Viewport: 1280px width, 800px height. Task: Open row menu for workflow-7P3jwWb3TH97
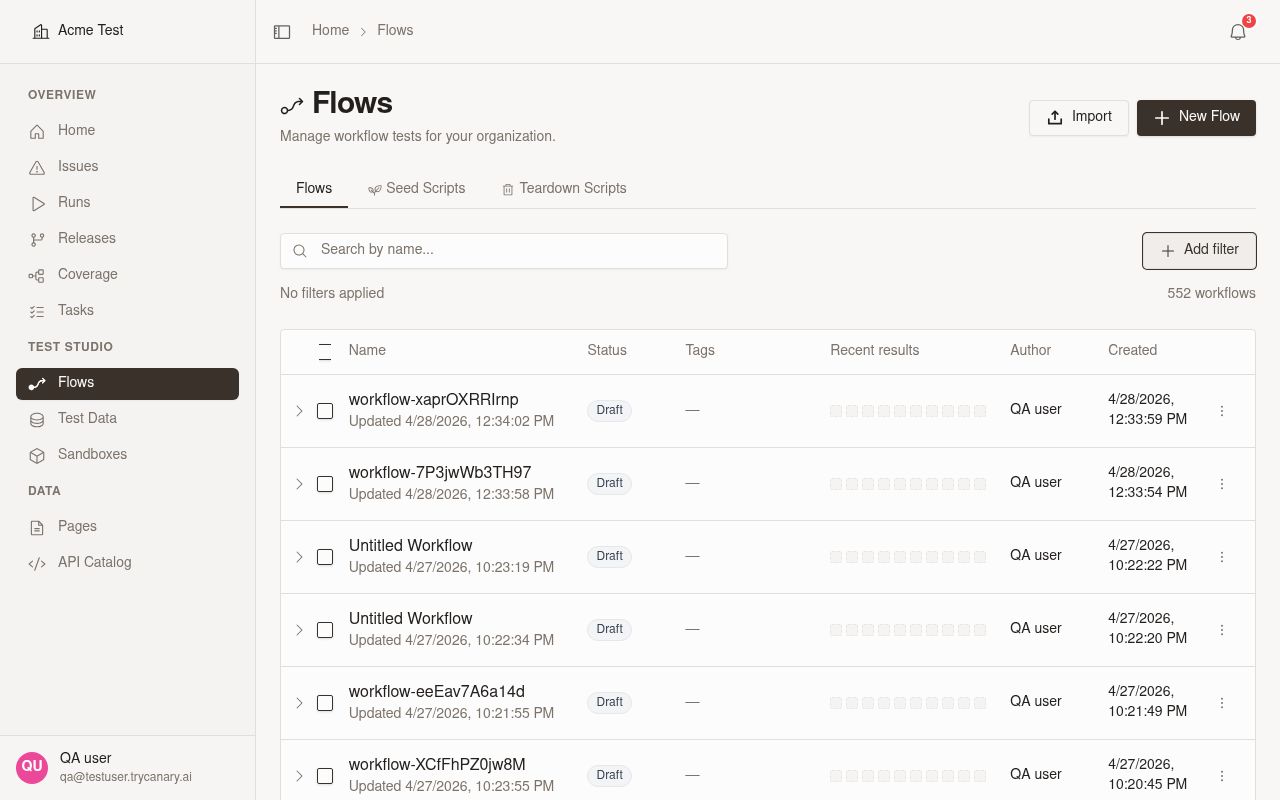(x=1222, y=484)
